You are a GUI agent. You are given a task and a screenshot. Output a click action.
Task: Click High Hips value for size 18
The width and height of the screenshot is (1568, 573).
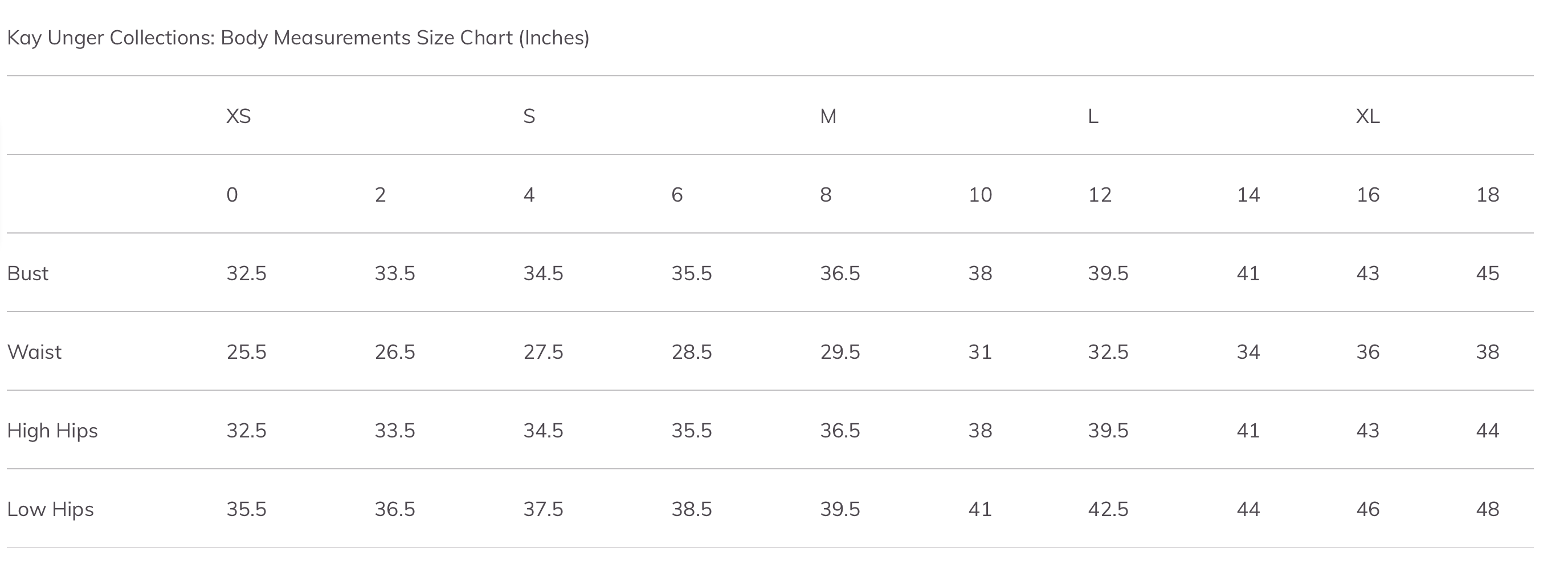click(x=1487, y=431)
